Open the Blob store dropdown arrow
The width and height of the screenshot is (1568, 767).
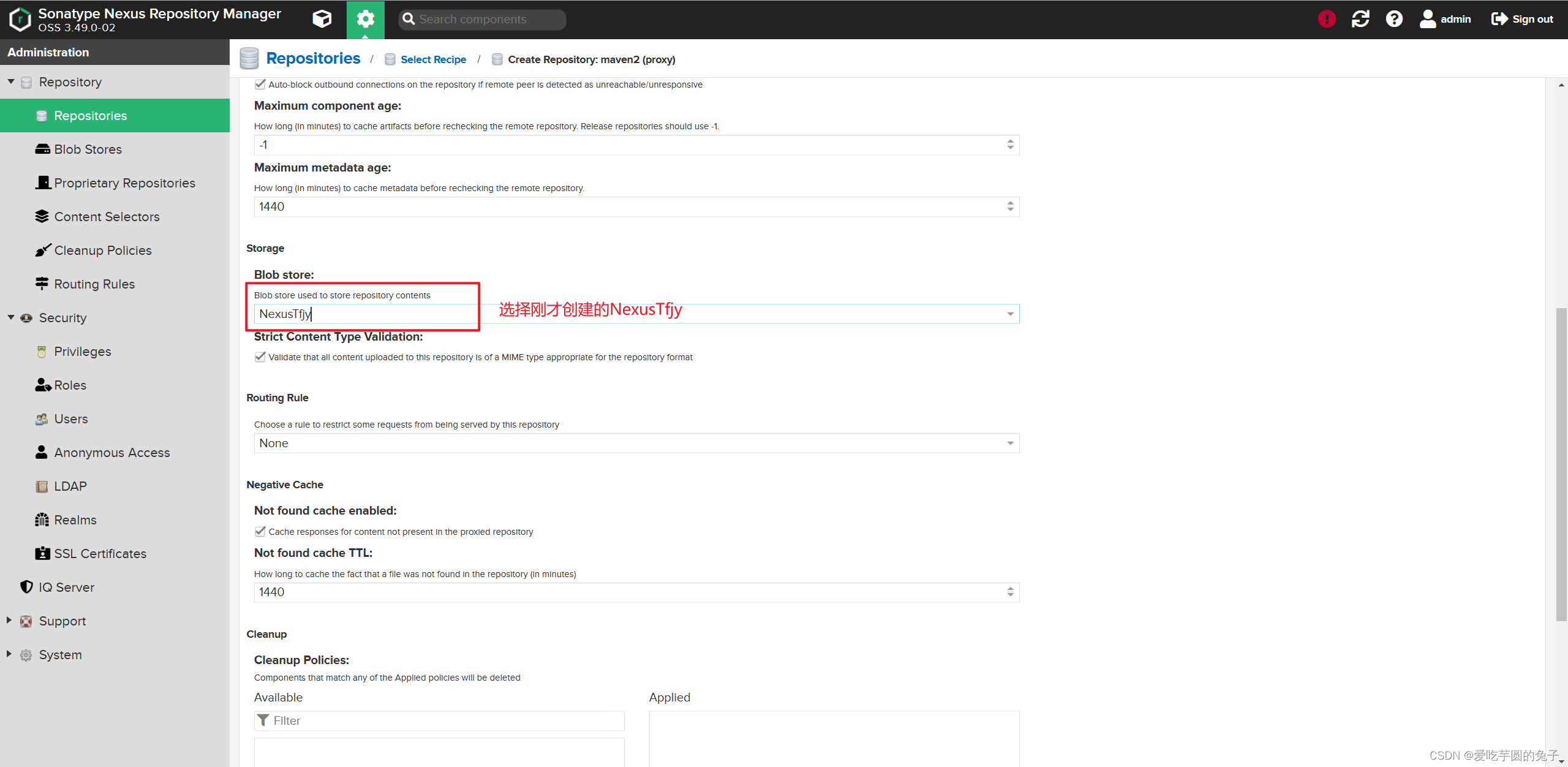tap(1010, 314)
